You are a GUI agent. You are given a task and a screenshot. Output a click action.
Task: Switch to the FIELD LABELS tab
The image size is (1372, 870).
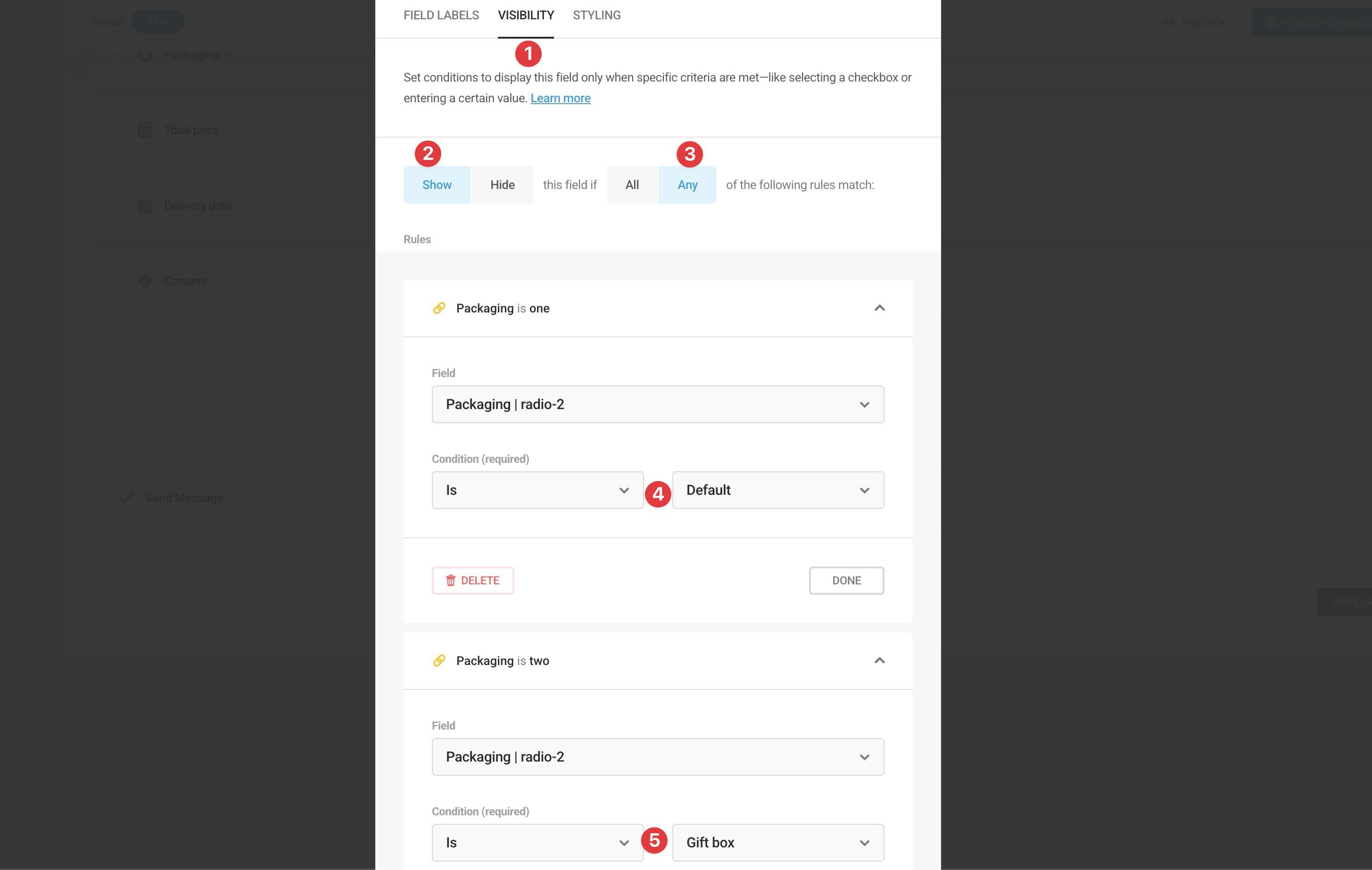[x=441, y=16]
